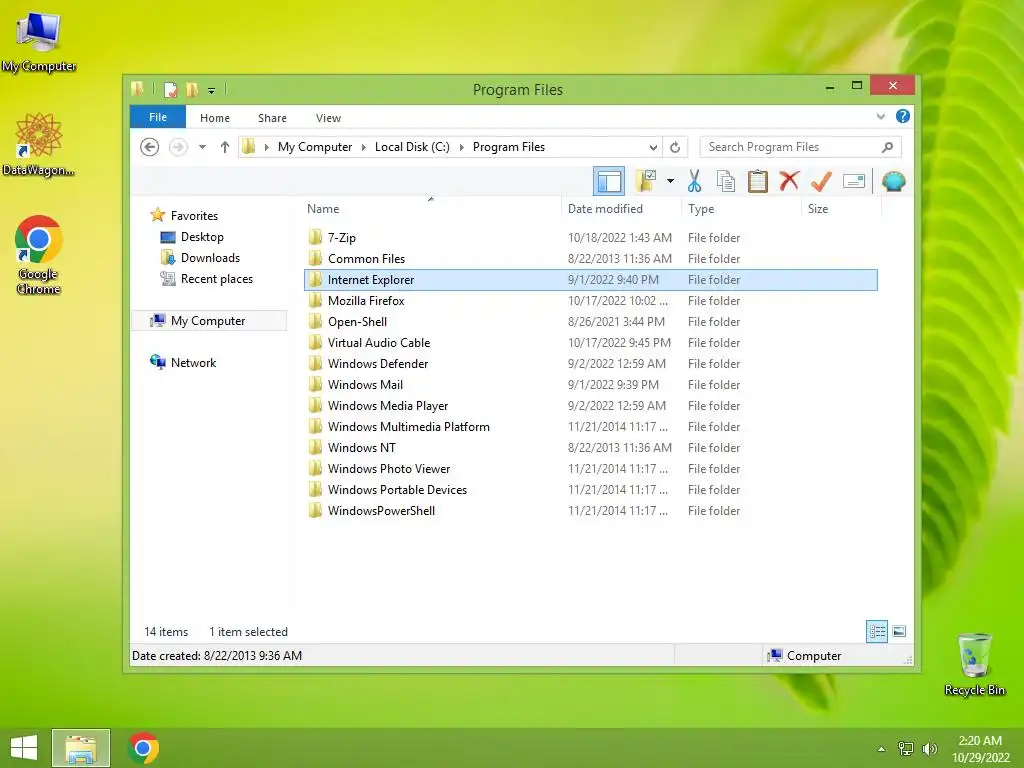
Task: Click the Search Program Files field
Action: click(800, 147)
